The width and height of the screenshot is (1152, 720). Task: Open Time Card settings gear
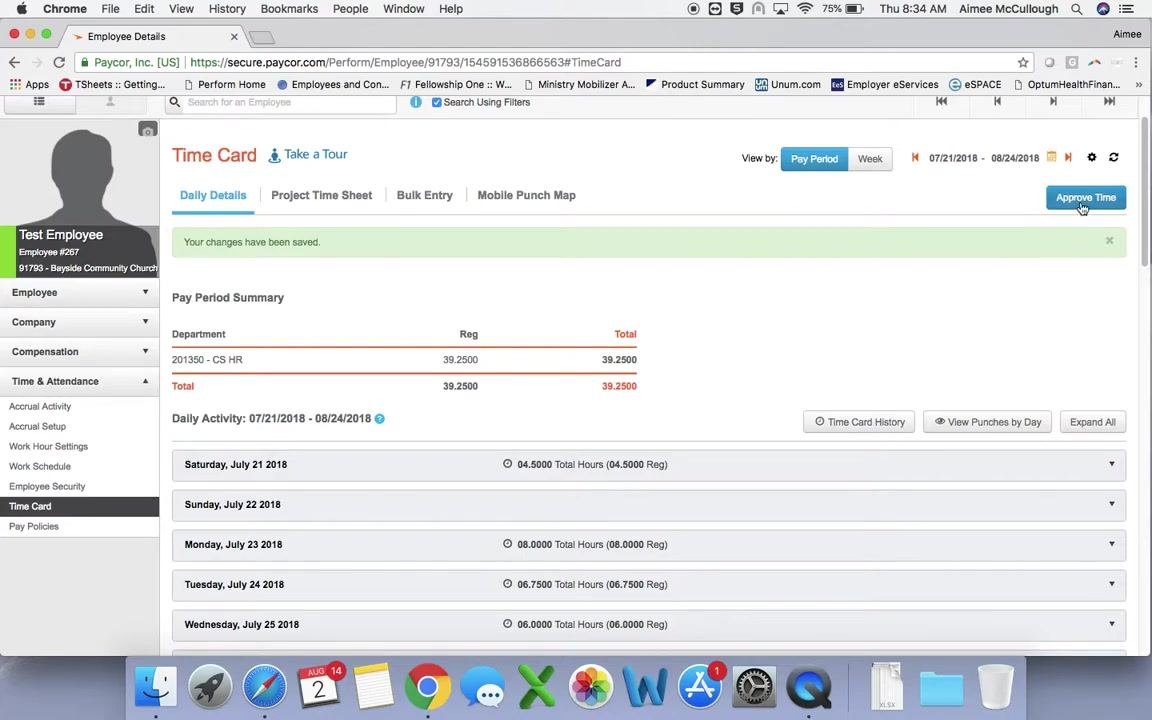(1092, 157)
